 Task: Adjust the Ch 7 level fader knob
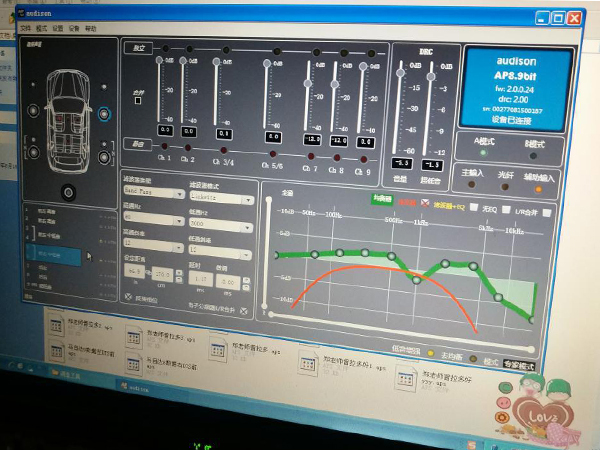tap(307, 83)
